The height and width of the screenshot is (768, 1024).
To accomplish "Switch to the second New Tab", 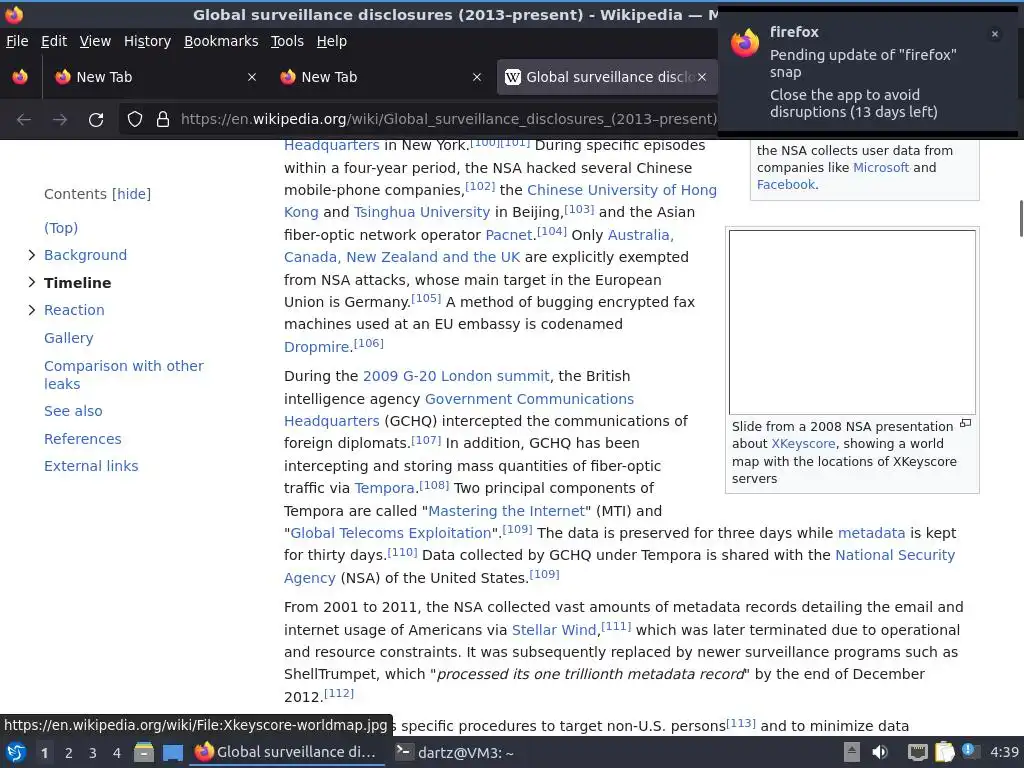I will [381, 77].
